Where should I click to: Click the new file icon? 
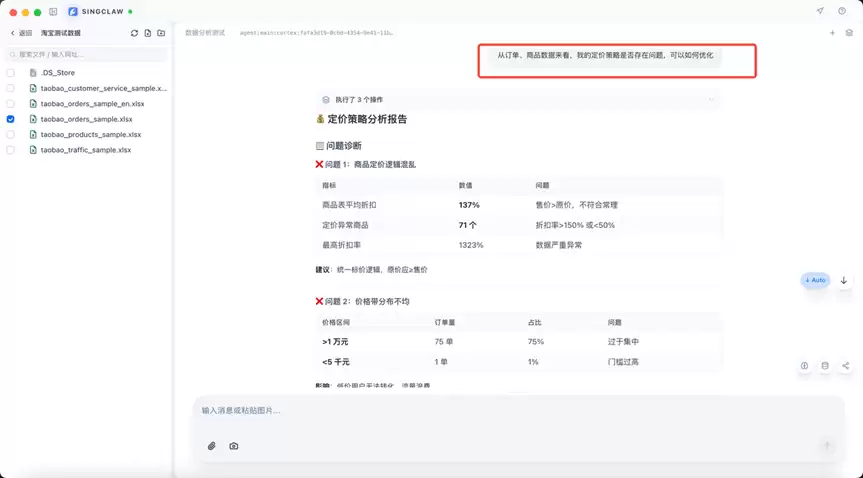tap(148, 33)
